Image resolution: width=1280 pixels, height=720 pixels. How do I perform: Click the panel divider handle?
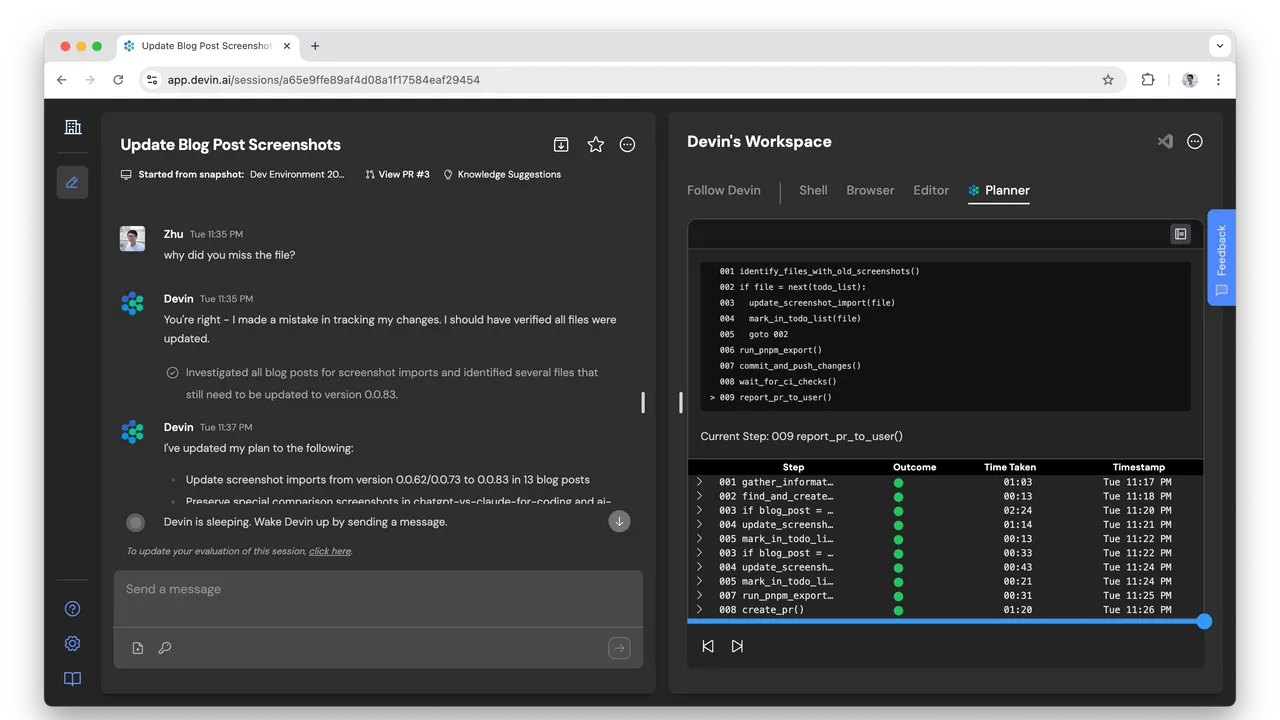pos(680,402)
